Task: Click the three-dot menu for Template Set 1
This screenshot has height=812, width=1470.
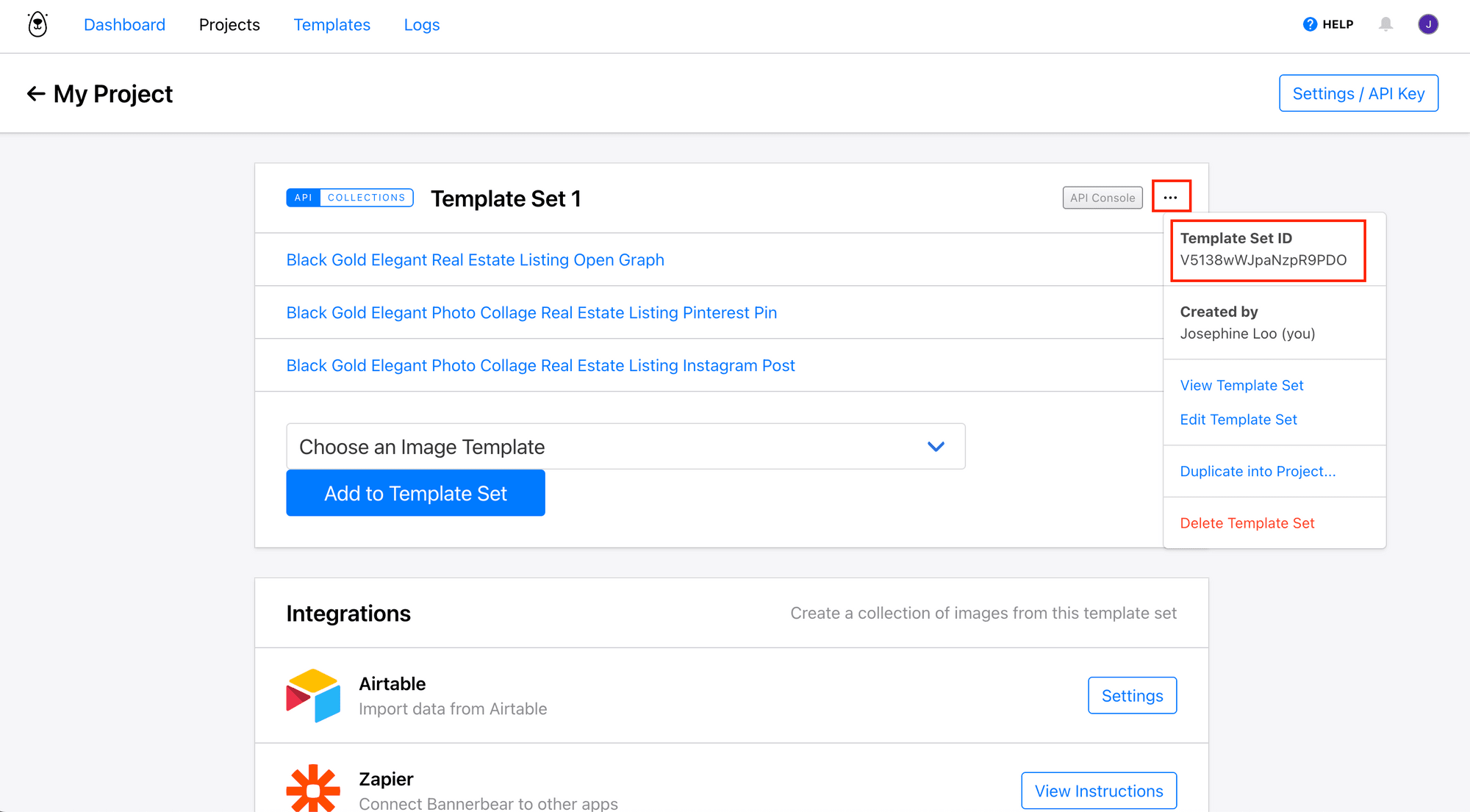Action: coord(1171,197)
